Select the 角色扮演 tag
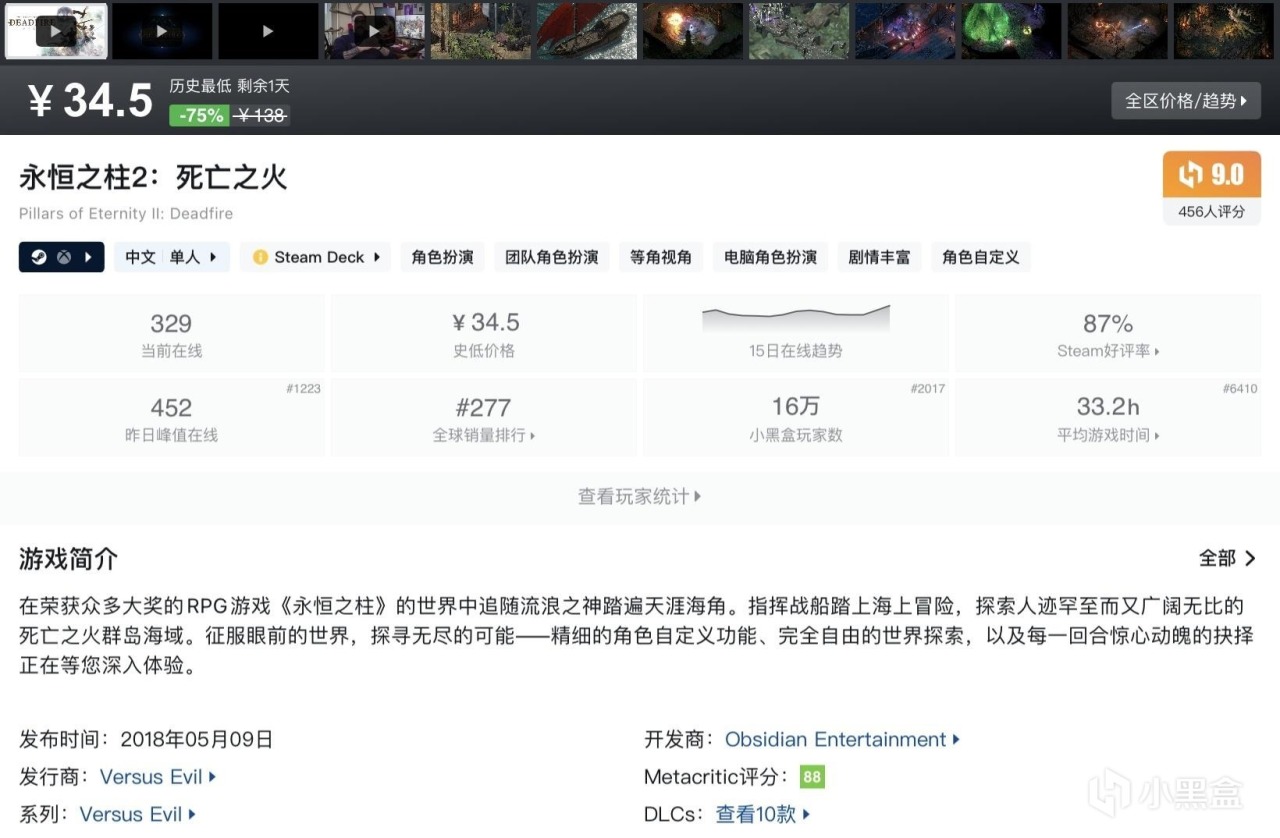This screenshot has width=1280, height=838. click(442, 257)
